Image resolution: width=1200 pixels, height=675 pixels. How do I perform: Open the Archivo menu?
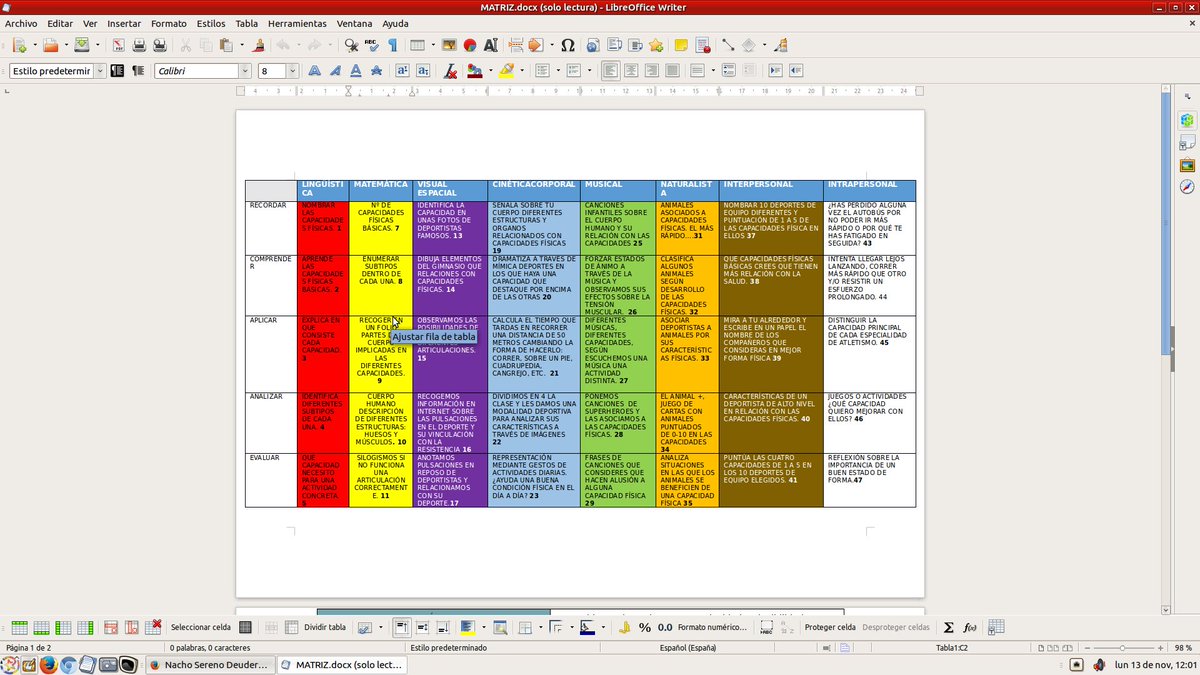(x=21, y=23)
